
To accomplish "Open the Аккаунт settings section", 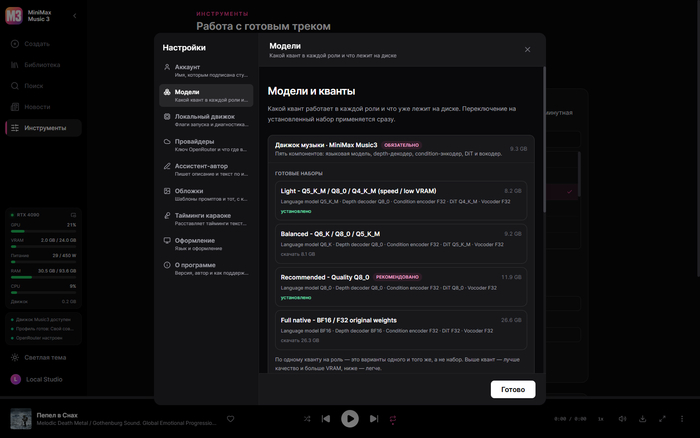I will (206, 71).
